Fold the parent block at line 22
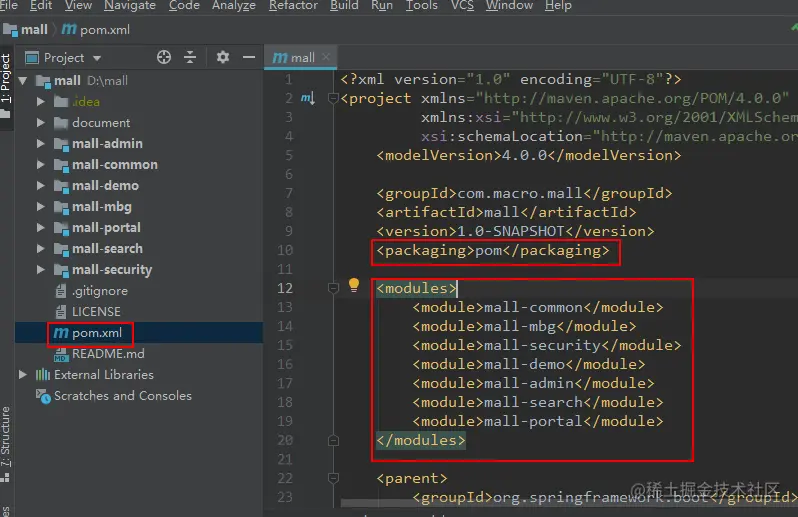 click(333, 478)
